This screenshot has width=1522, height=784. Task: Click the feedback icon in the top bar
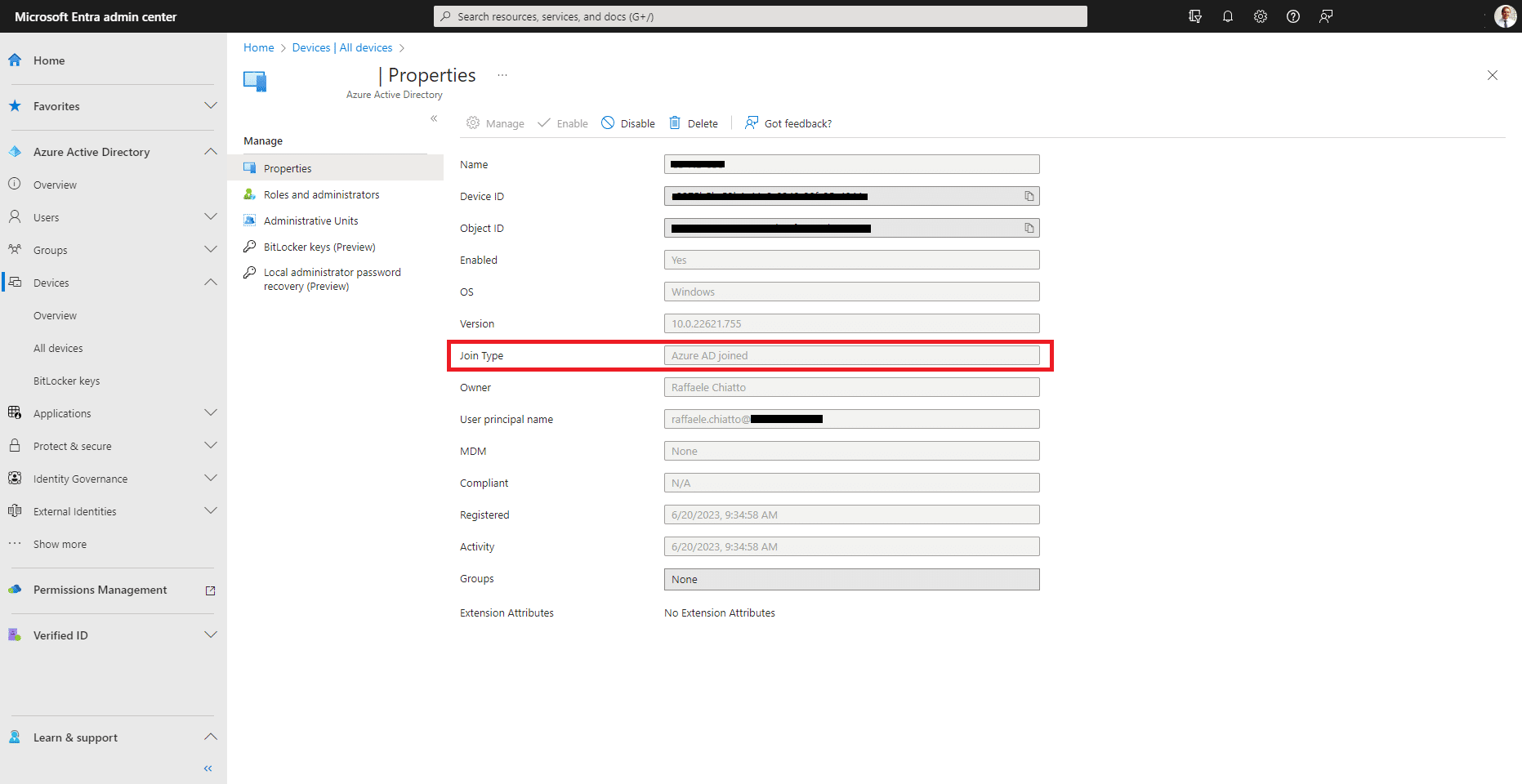[x=1326, y=16]
